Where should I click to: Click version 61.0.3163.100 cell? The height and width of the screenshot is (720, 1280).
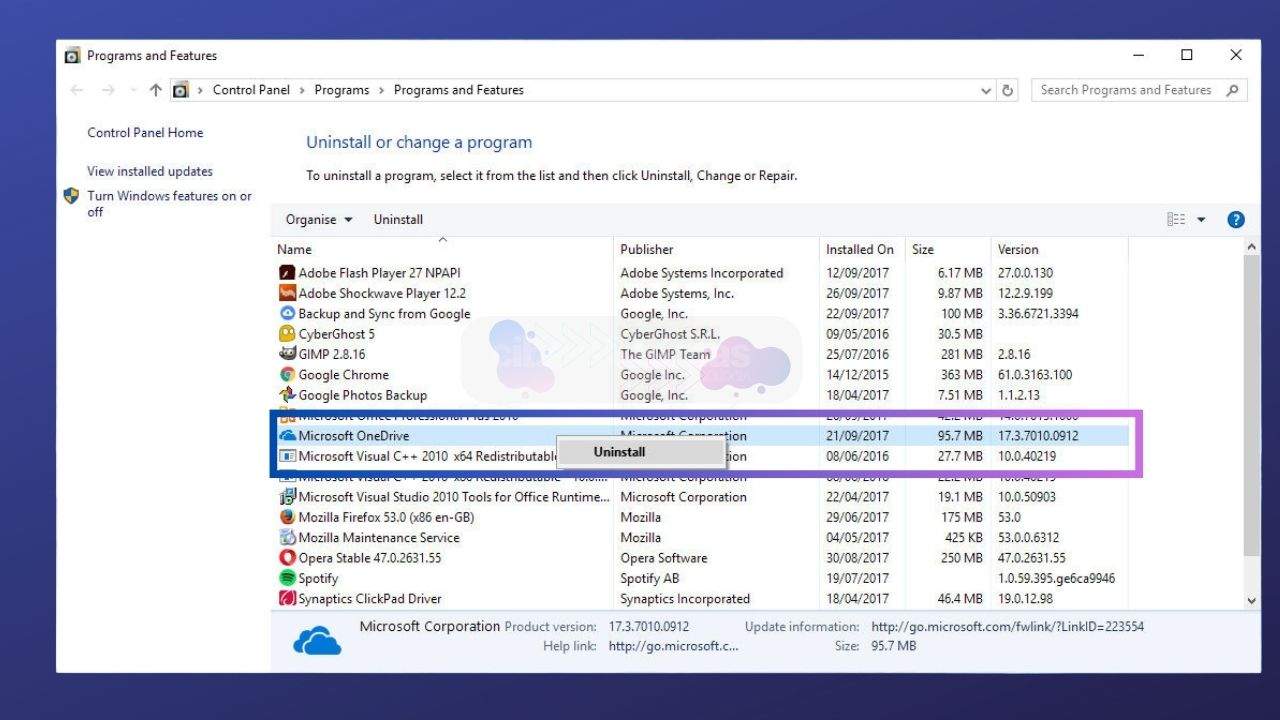click(x=1035, y=375)
